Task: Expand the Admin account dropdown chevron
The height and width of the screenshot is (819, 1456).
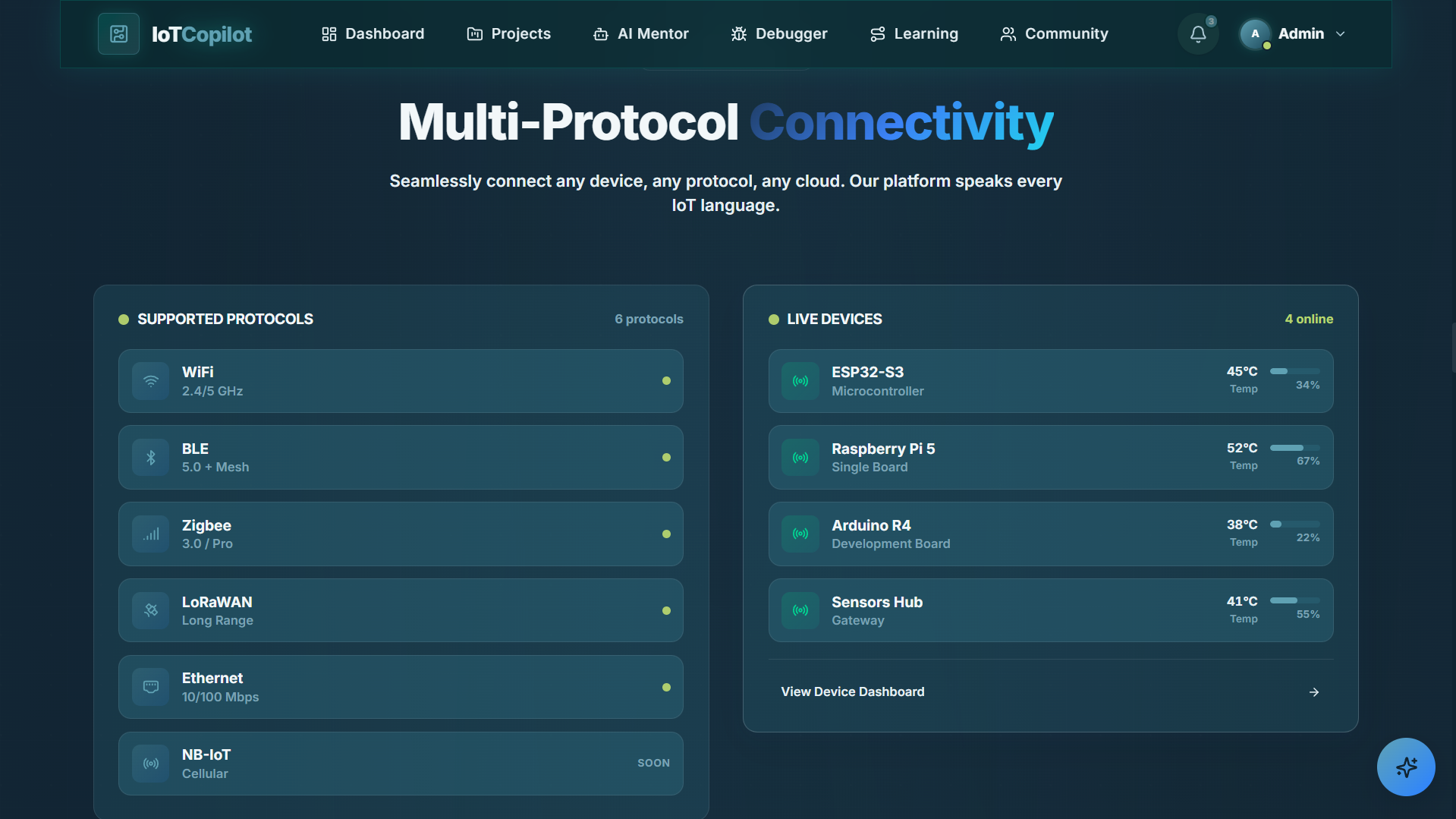Action: 1341,34
